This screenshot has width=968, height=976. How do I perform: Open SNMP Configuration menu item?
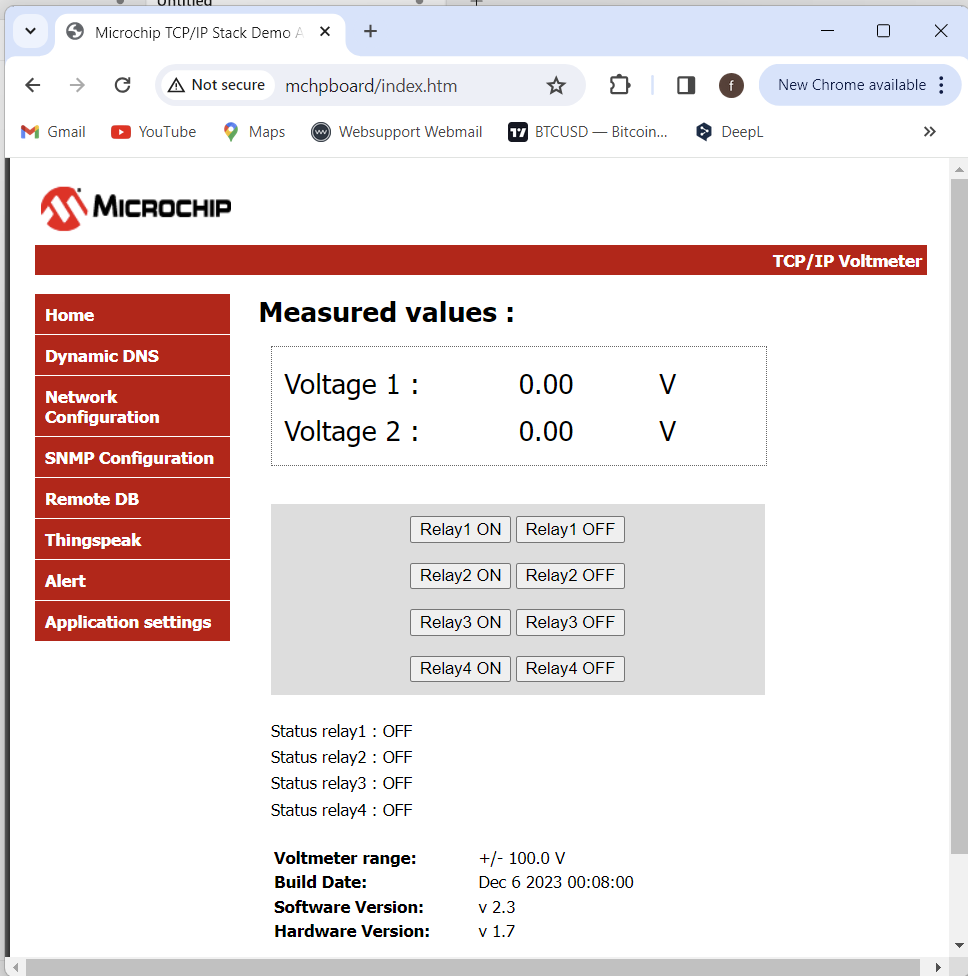pyautogui.click(x=133, y=458)
